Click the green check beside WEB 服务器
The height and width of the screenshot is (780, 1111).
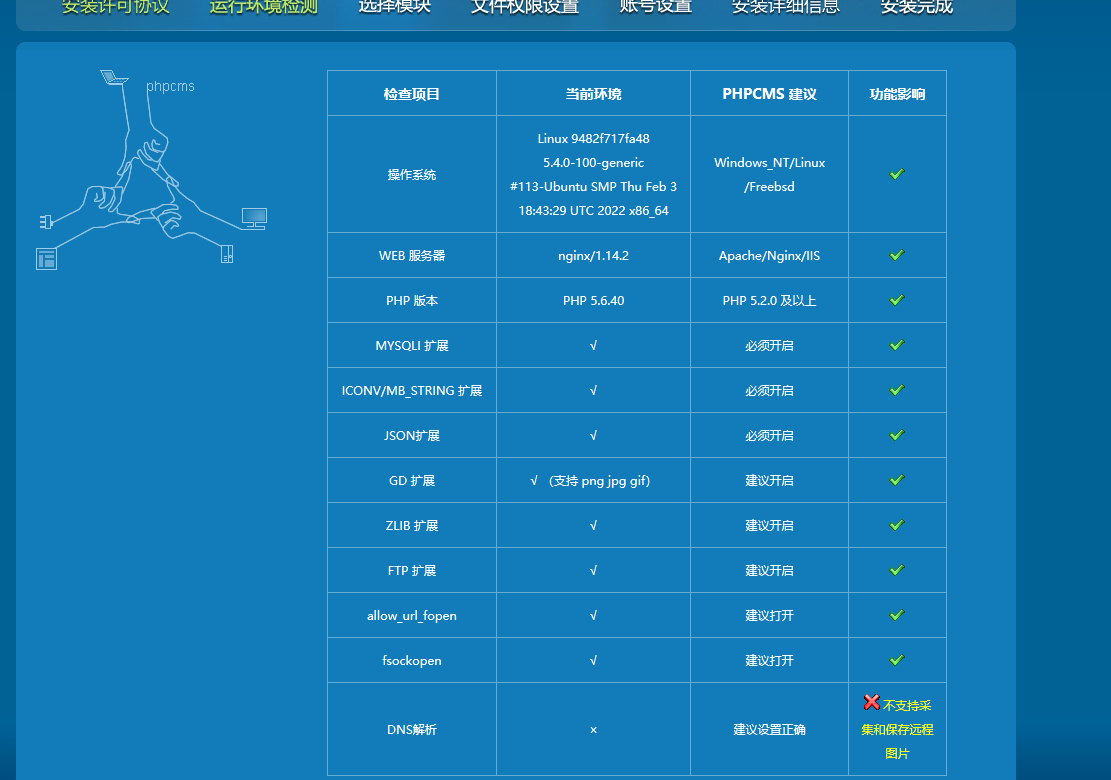point(897,254)
